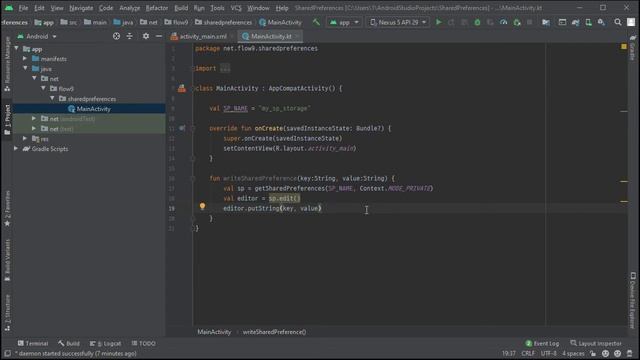Viewport: 640px width, 360px height.
Task: Open the Event Log
Action: pos(542,343)
